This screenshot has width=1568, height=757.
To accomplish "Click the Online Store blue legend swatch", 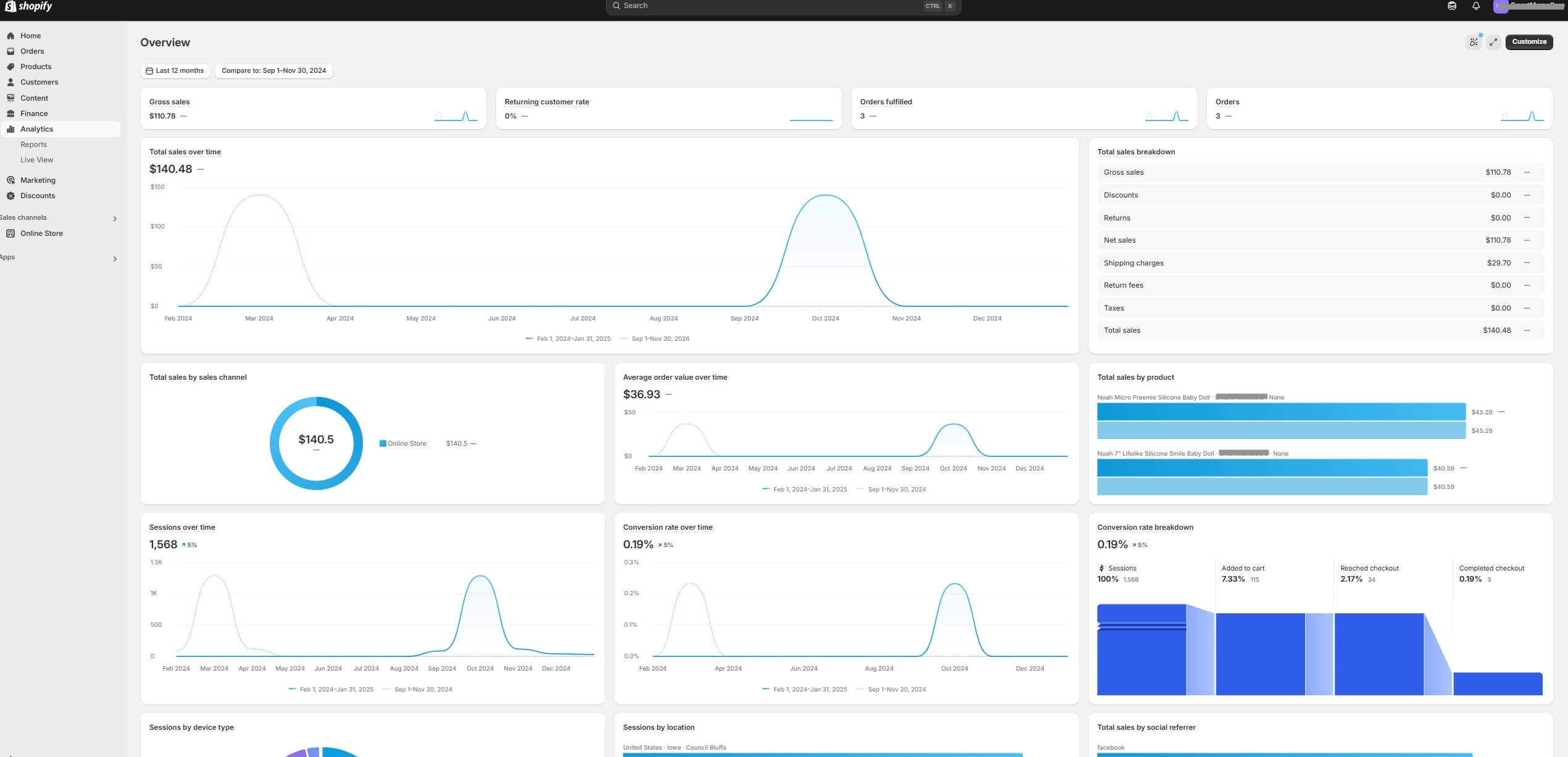I will point(383,443).
